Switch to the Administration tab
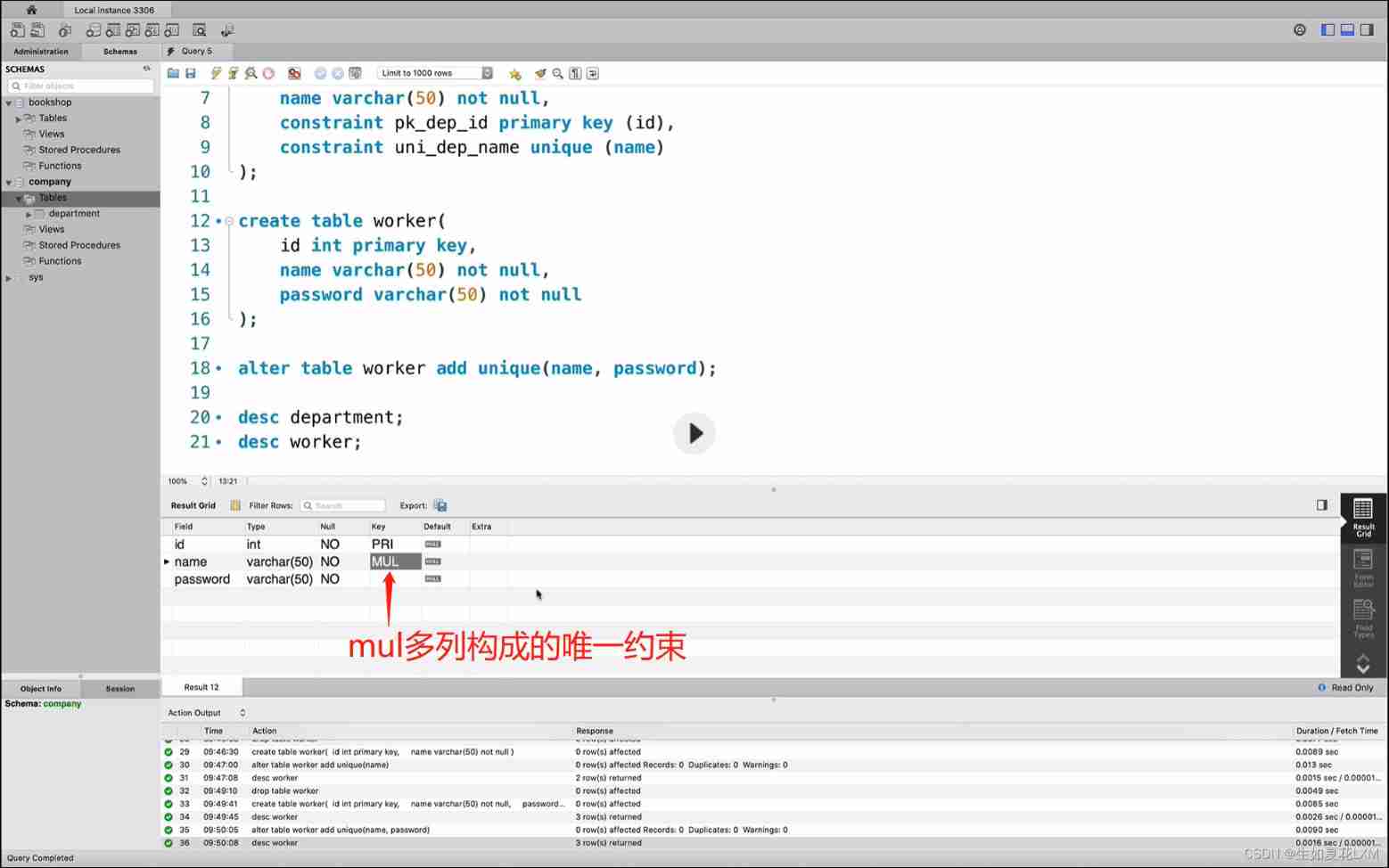The width and height of the screenshot is (1389, 868). (41, 52)
